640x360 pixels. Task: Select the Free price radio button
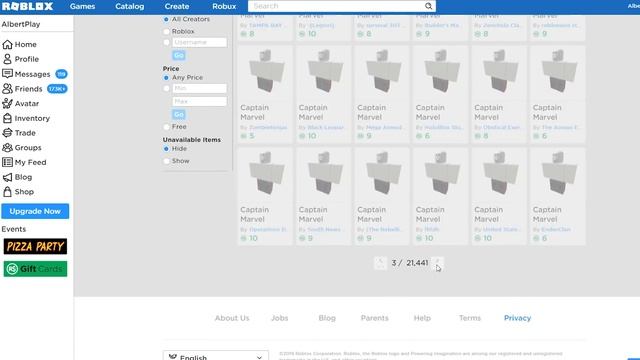coord(166,127)
